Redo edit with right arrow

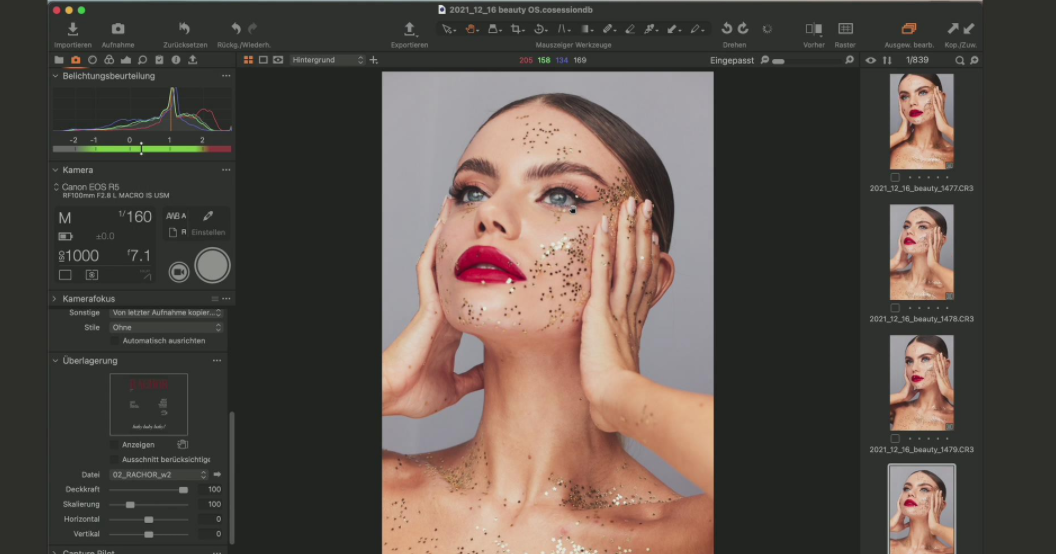[253, 28]
